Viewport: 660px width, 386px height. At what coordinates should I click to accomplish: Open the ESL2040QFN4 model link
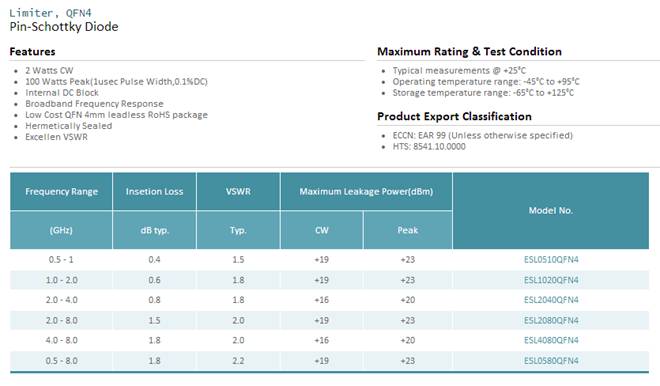pos(551,300)
